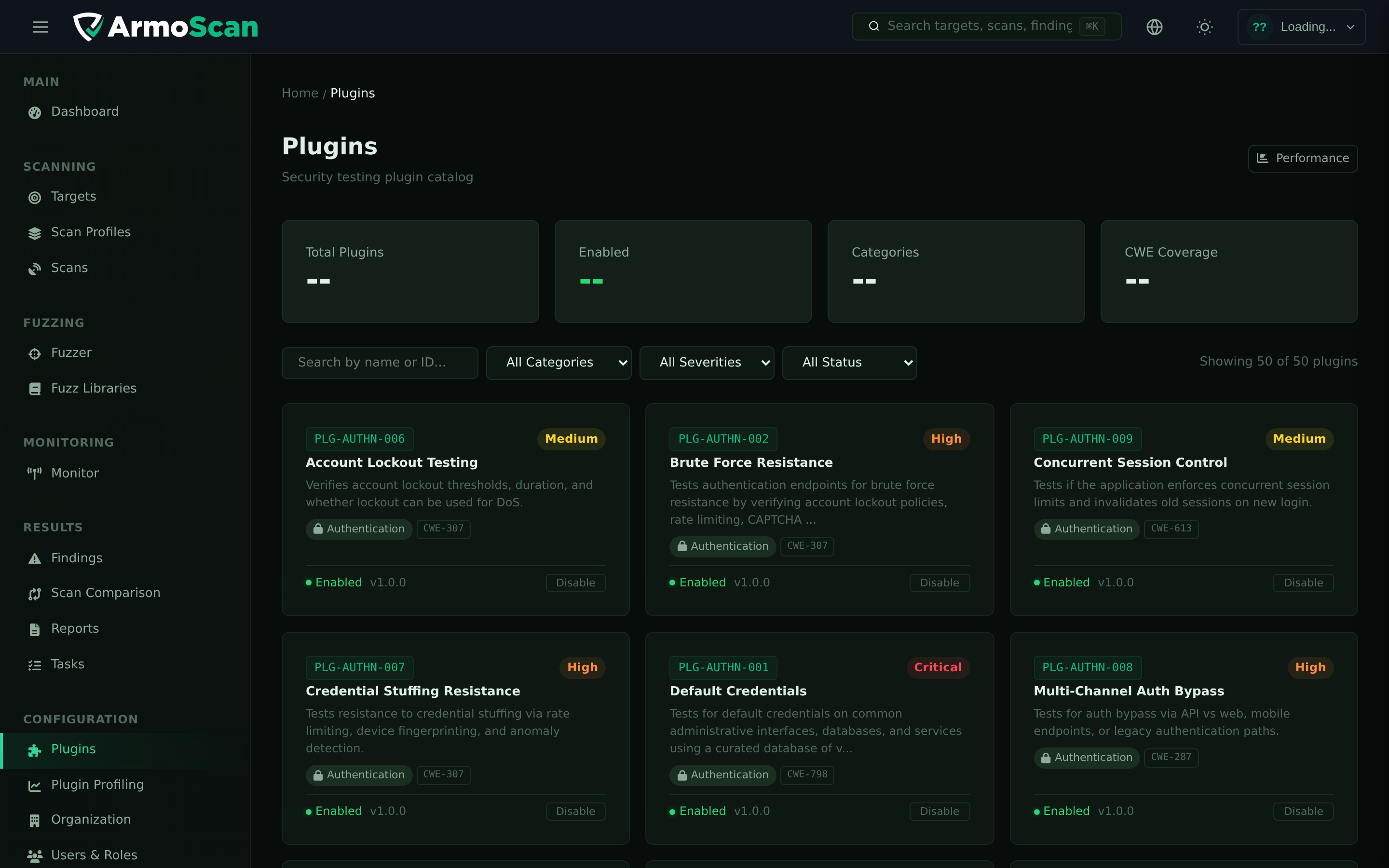Screen dimensions: 1389x868
Task: Click the ⌘K shortcut badge
Action: (1092, 27)
